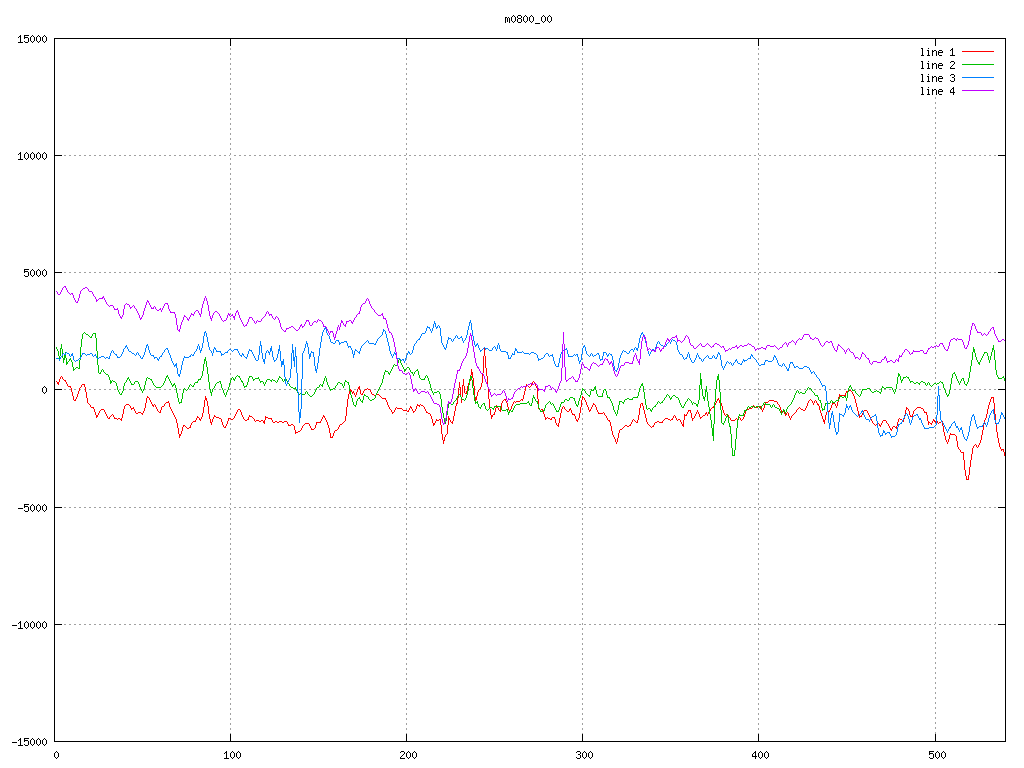Click the y-axis label 5000

[36, 273]
